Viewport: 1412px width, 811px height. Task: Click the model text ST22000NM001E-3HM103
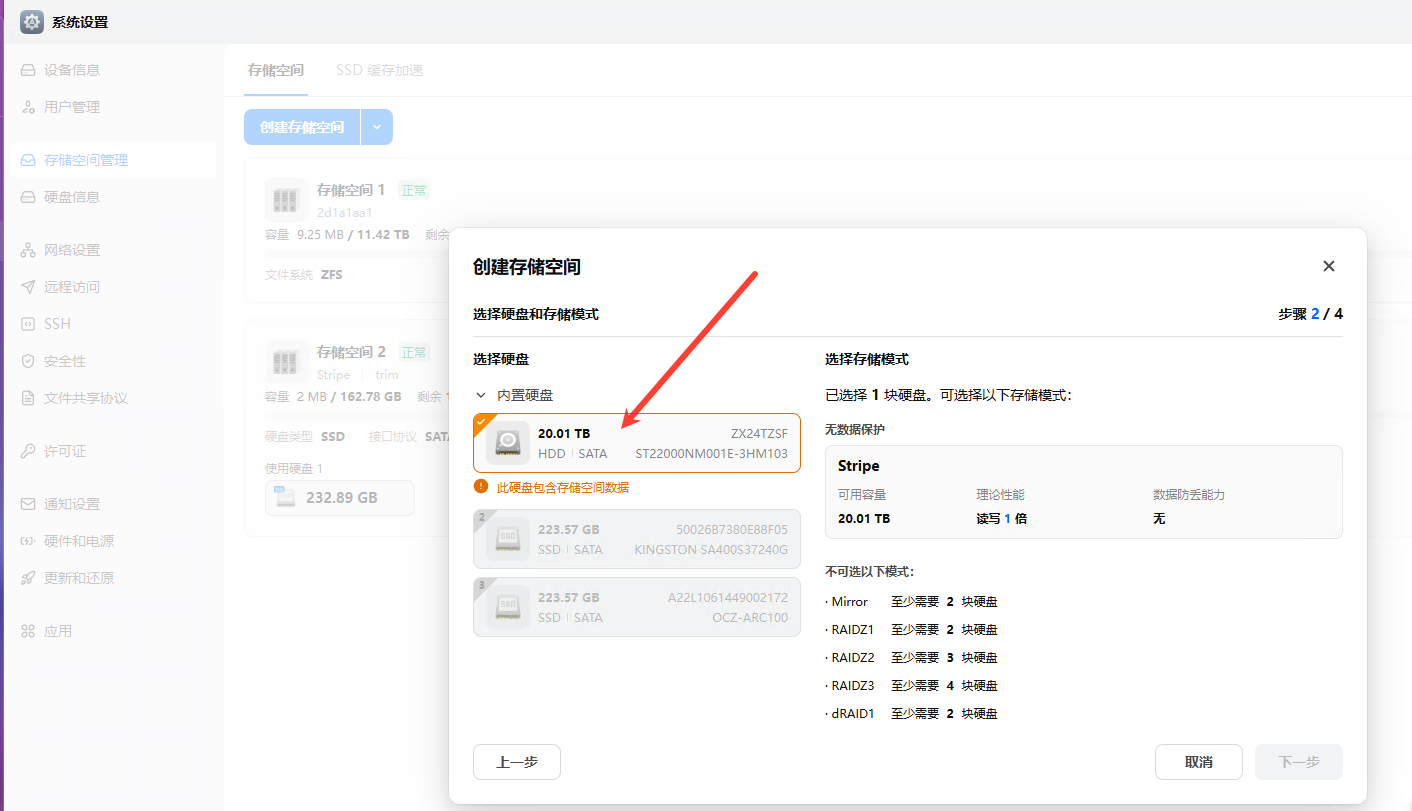point(712,453)
